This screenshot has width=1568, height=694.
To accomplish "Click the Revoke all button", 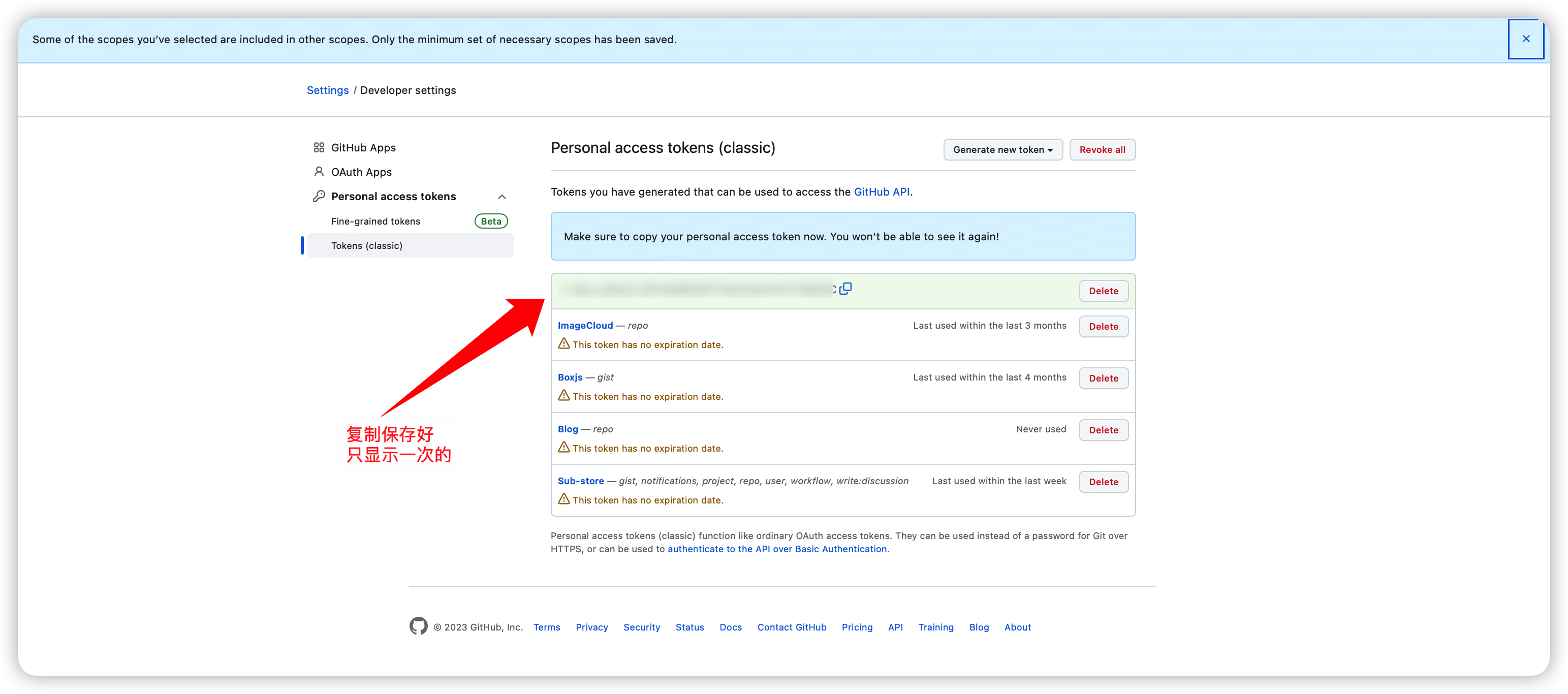I will (x=1102, y=150).
